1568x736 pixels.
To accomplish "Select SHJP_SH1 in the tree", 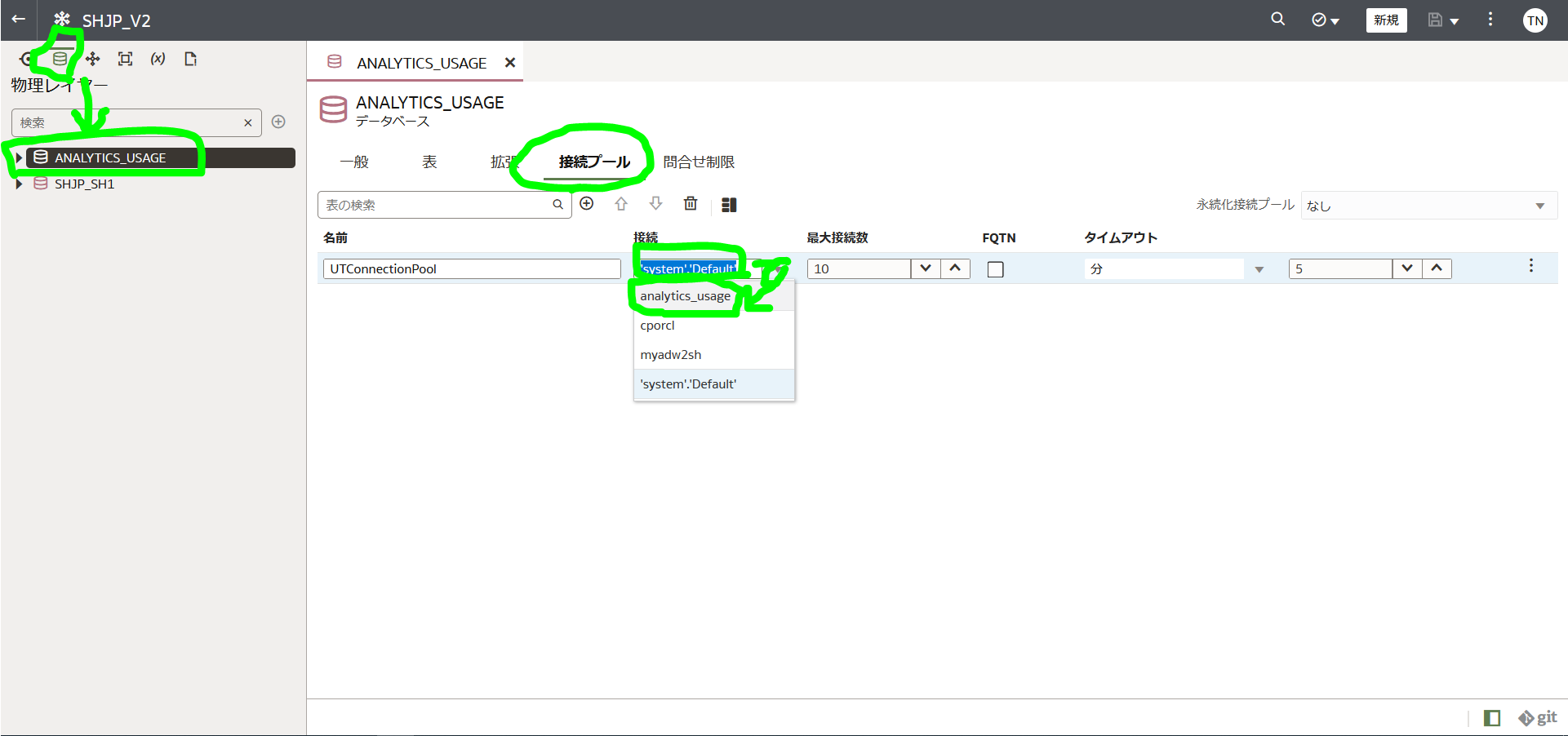I will coord(84,184).
